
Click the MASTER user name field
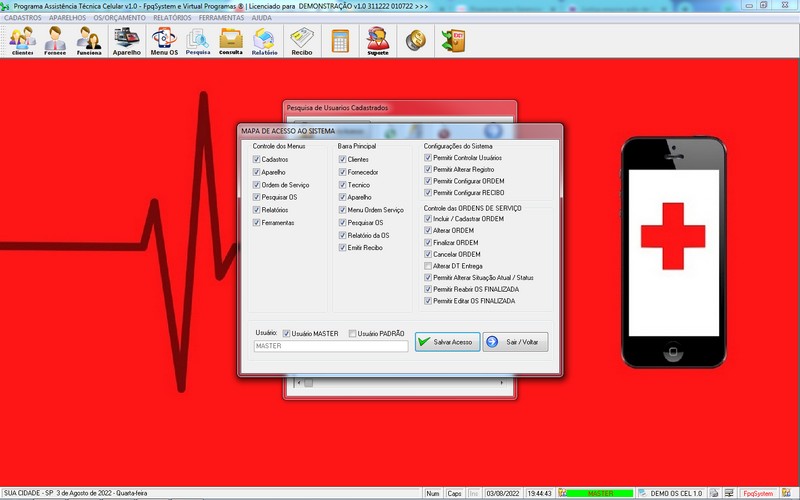(x=331, y=346)
